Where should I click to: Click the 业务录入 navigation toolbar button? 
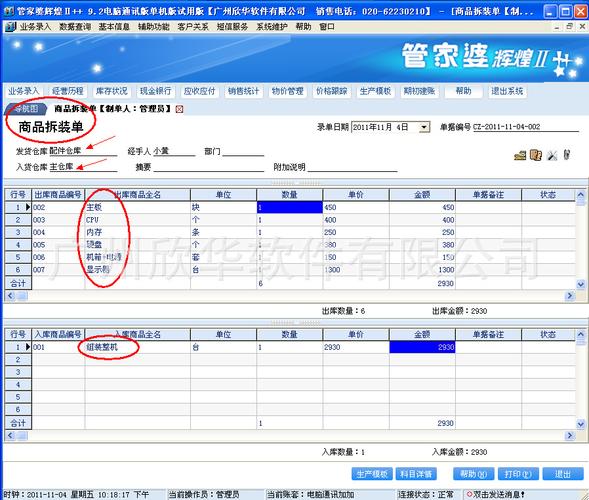24,91
